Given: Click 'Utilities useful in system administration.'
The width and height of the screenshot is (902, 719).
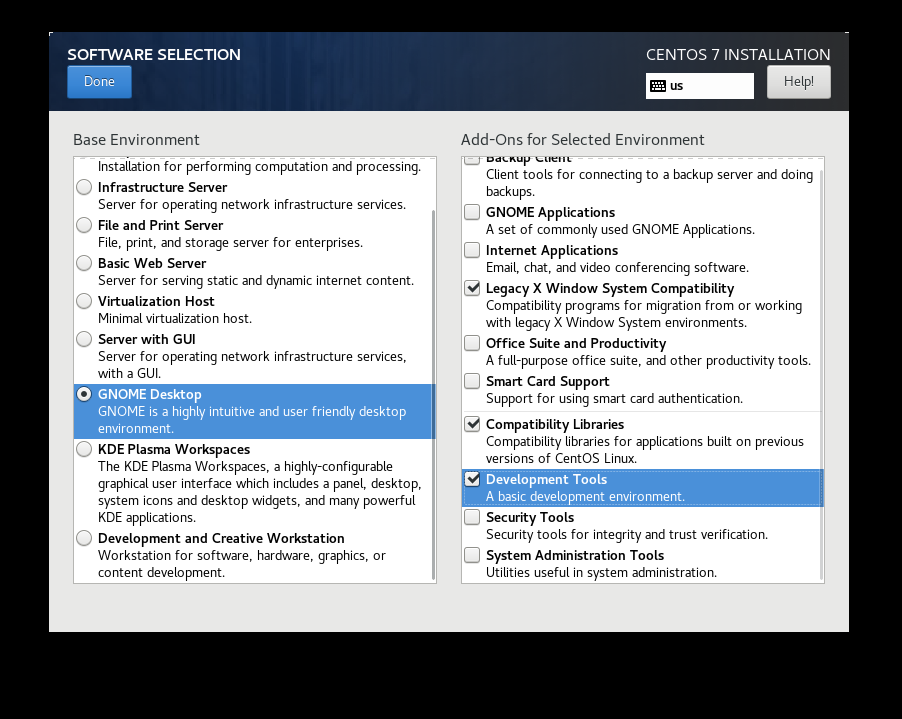Looking at the screenshot, I should tap(601, 572).
